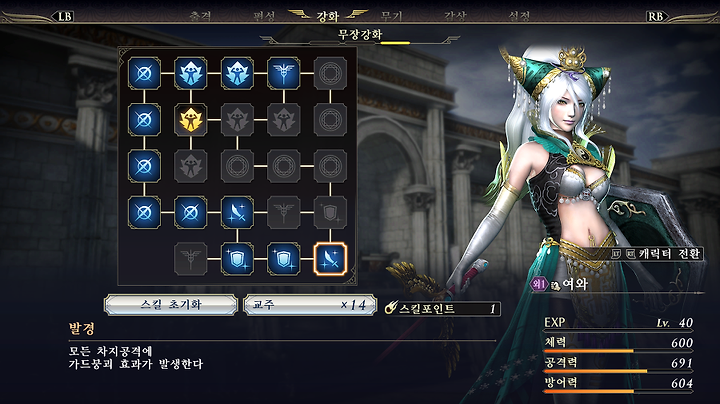720x404 pixels.
Task: Select the blue shield node beside the highlighted sword
Action: 284,259
